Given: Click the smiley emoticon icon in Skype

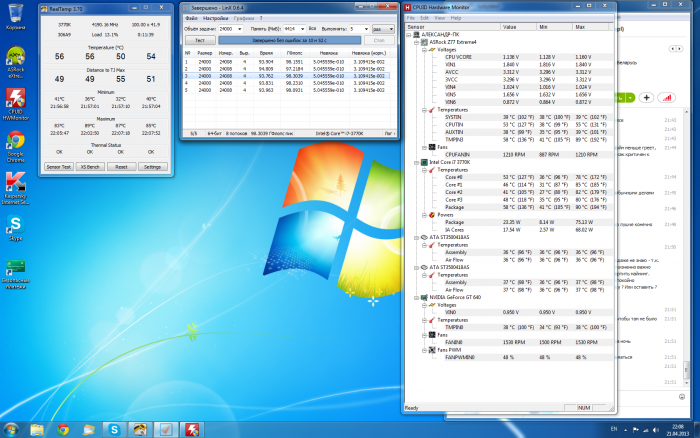Looking at the screenshot, I should click(682, 396).
